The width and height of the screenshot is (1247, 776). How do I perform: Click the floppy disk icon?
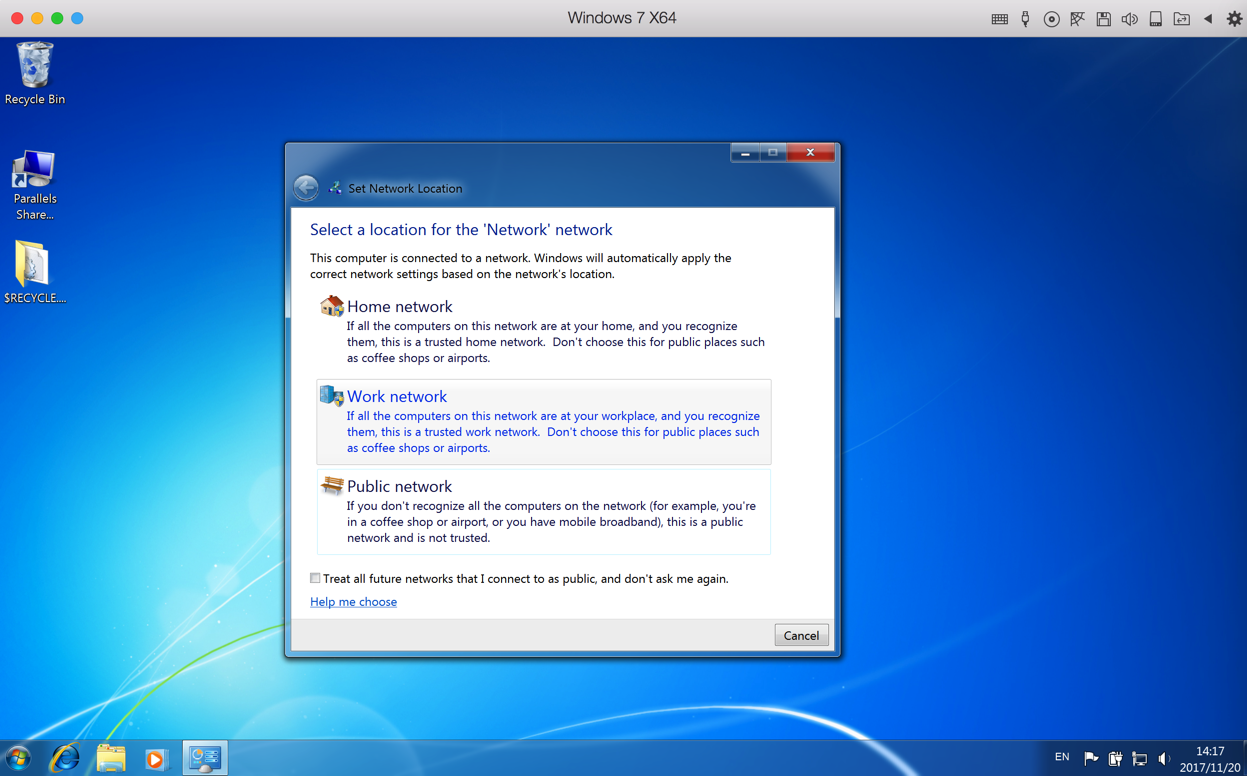tap(1103, 19)
